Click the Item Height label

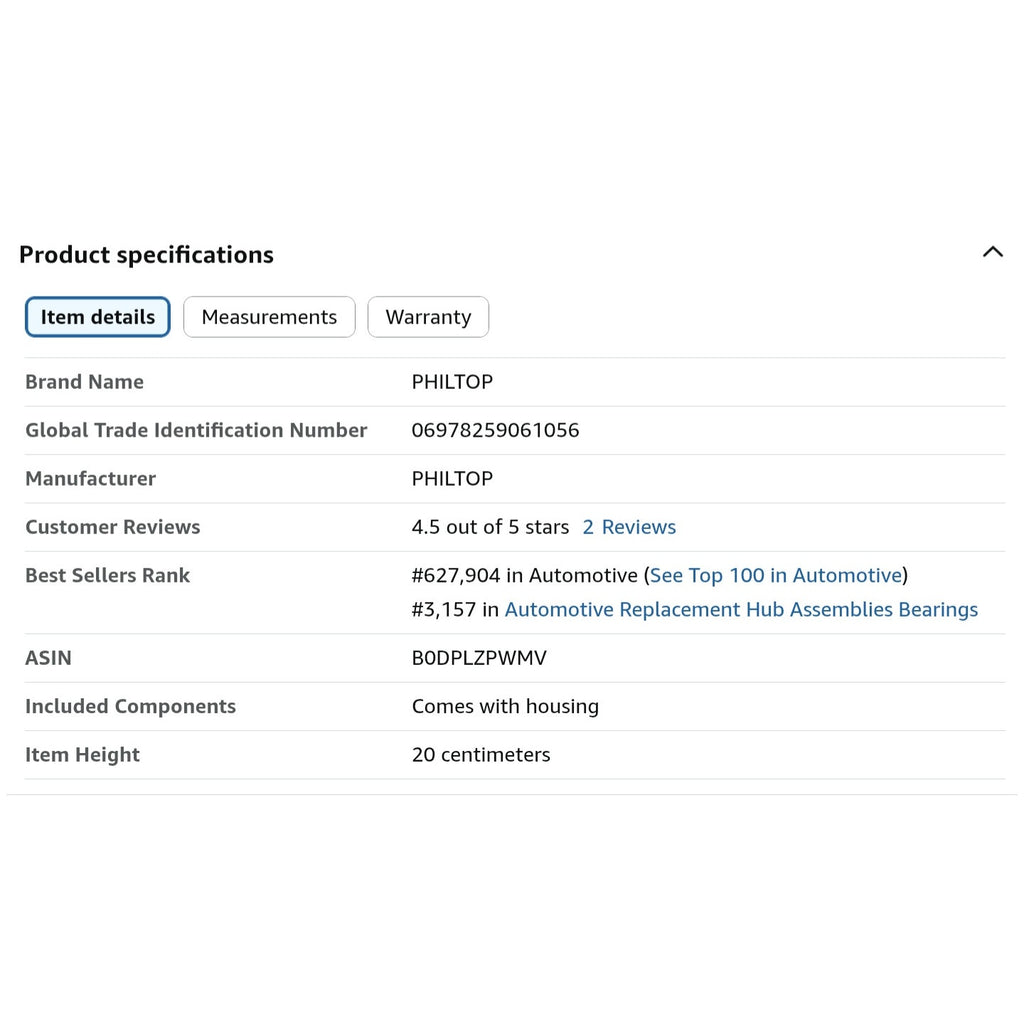[x=82, y=754]
